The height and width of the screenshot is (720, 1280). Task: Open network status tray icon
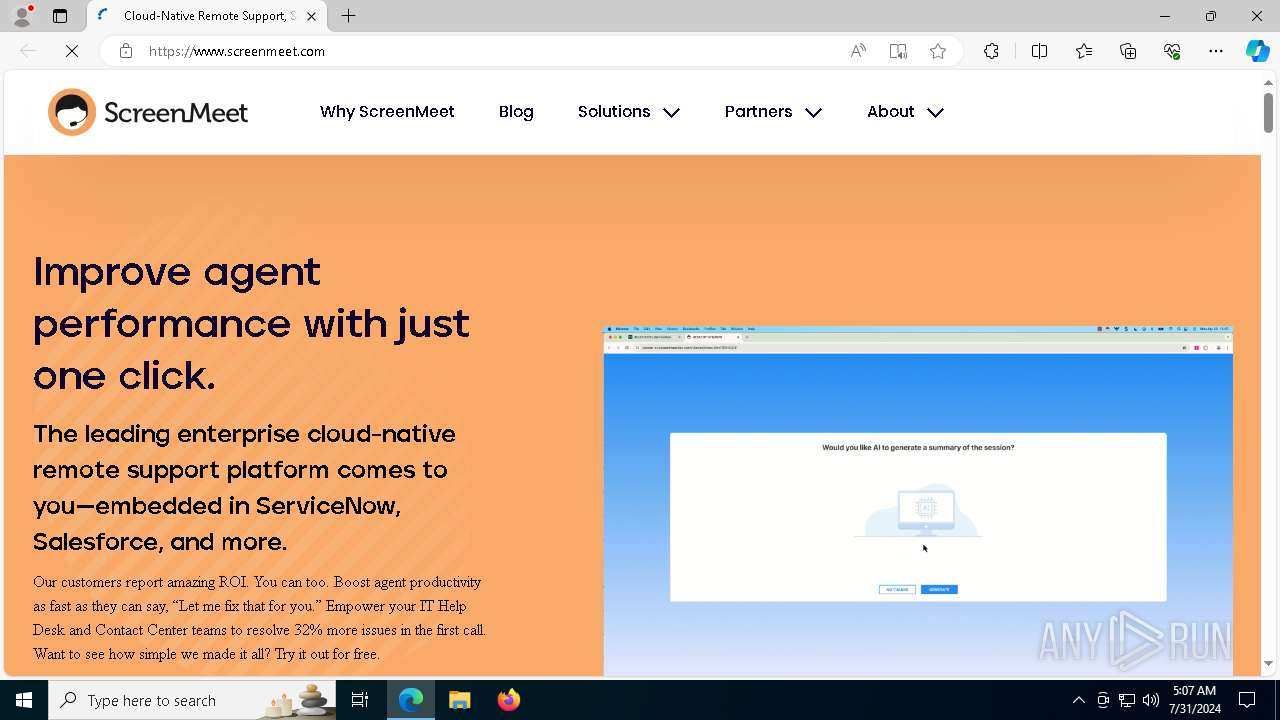pyautogui.click(x=1127, y=700)
